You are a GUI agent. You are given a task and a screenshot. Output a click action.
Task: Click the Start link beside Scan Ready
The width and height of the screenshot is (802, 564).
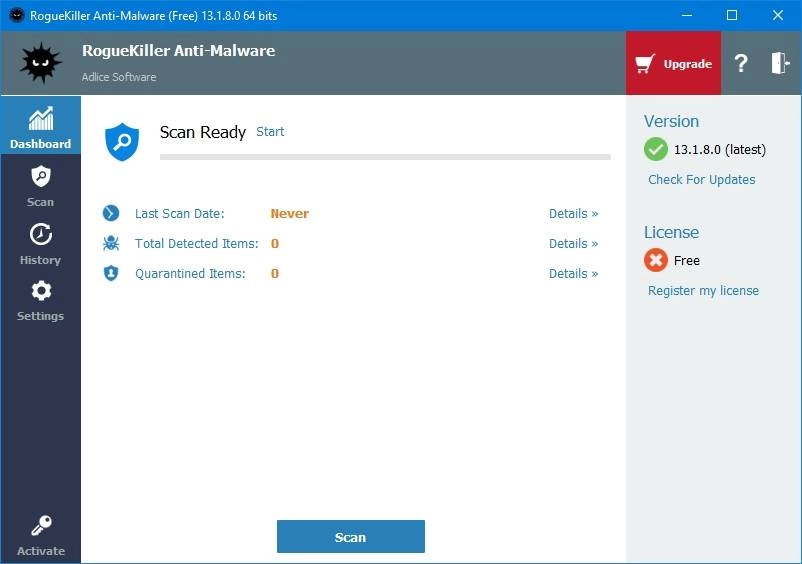click(x=270, y=131)
